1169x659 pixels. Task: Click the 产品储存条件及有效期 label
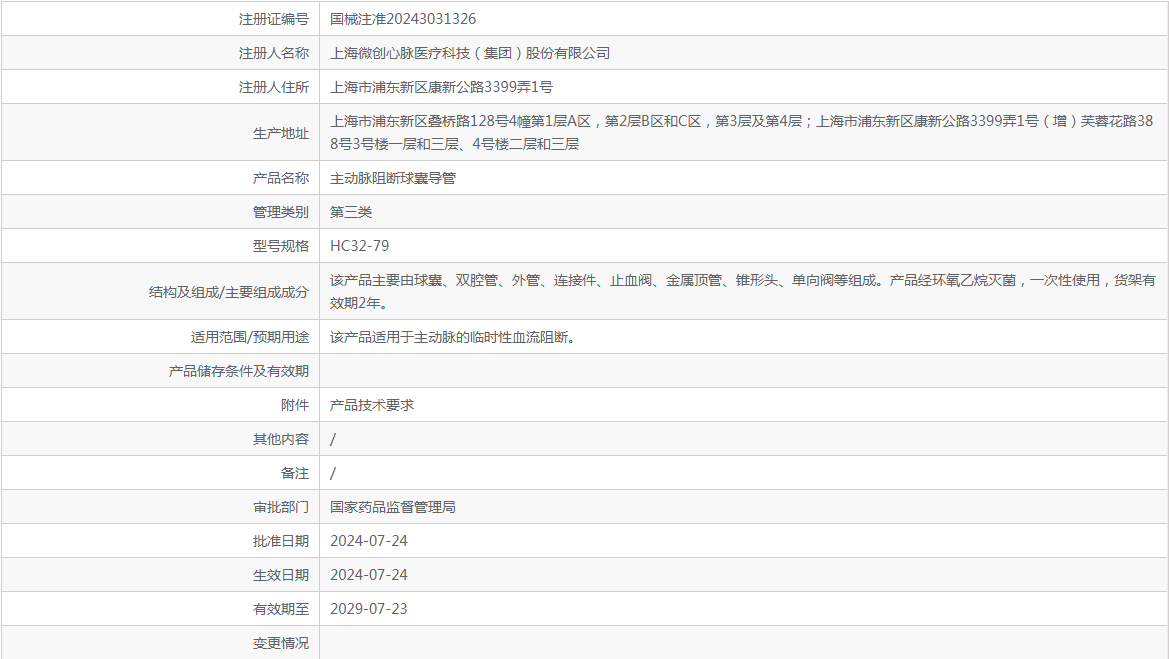(239, 371)
